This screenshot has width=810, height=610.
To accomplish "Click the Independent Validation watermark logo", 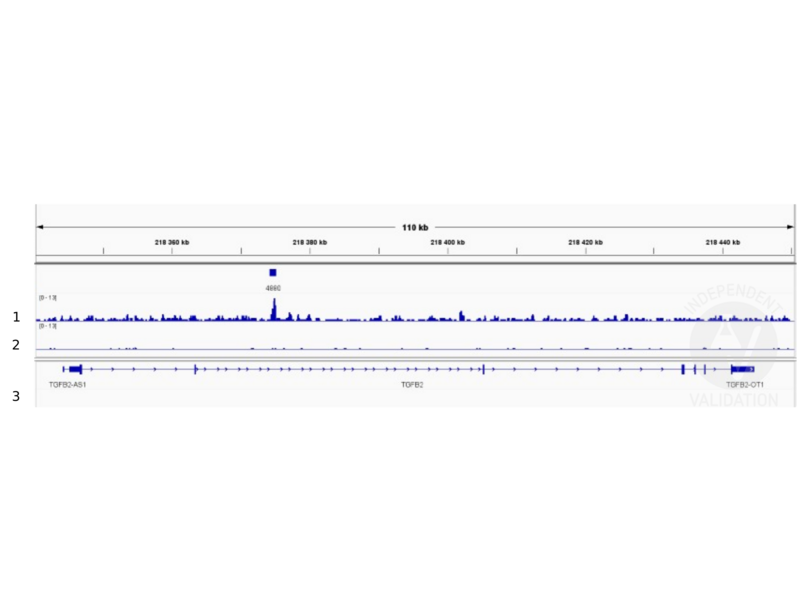I will tap(733, 345).
